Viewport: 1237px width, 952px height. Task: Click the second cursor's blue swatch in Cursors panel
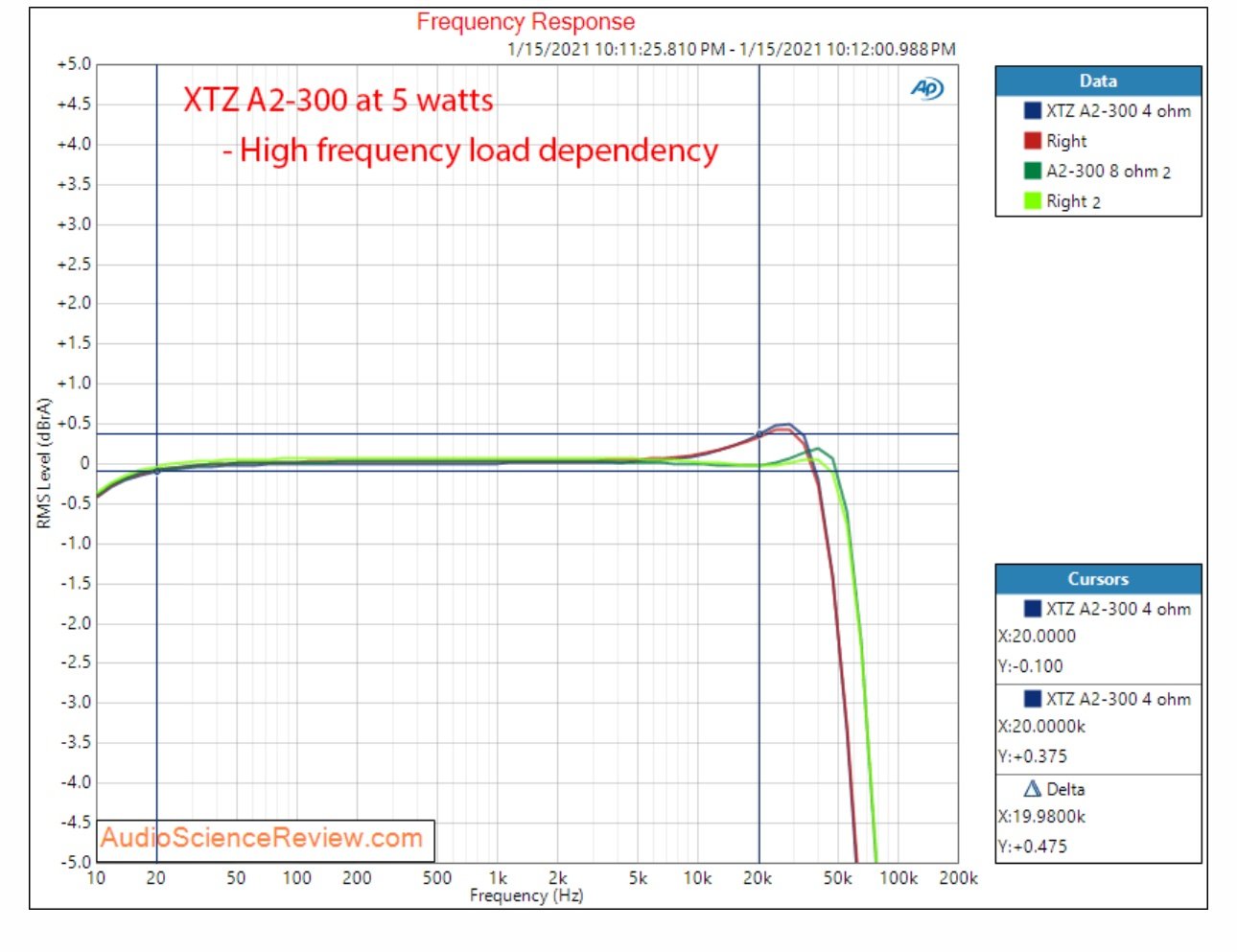tap(1033, 699)
